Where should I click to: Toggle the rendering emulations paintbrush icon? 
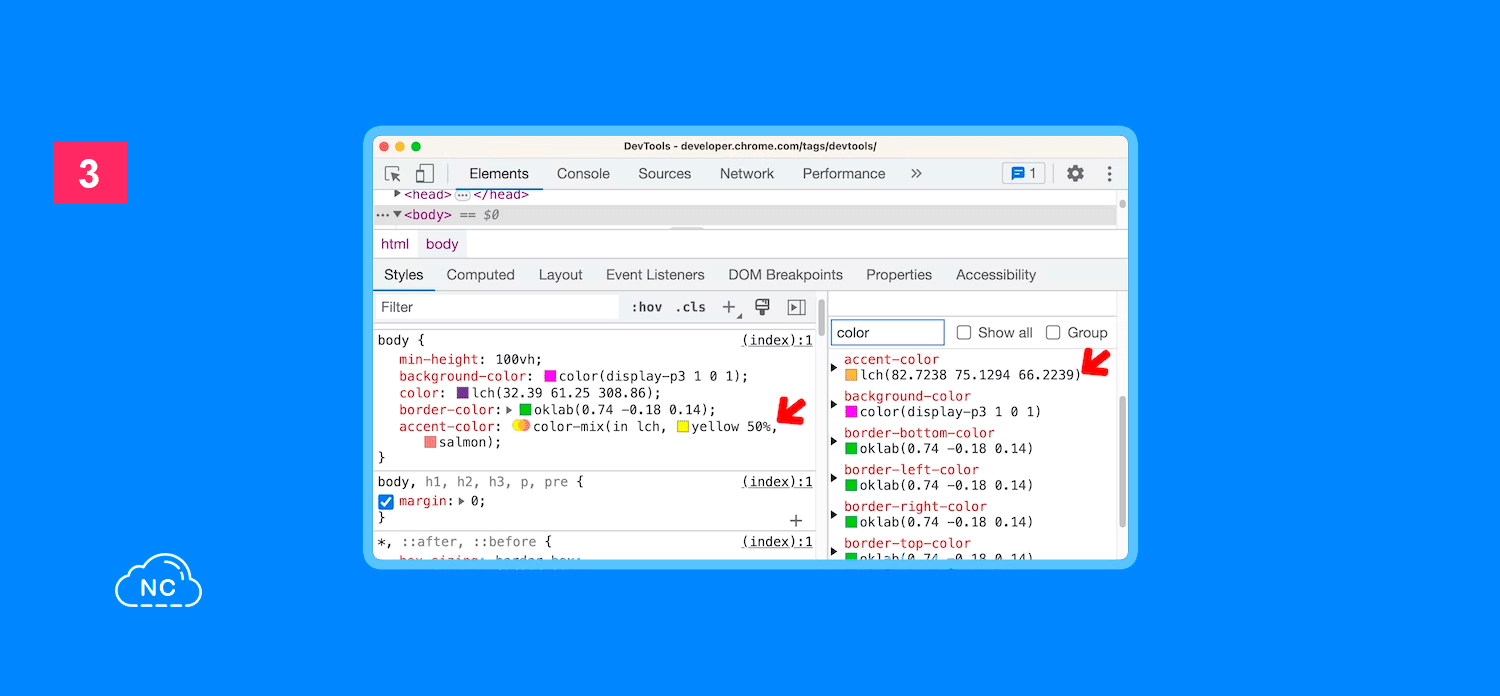coord(762,307)
